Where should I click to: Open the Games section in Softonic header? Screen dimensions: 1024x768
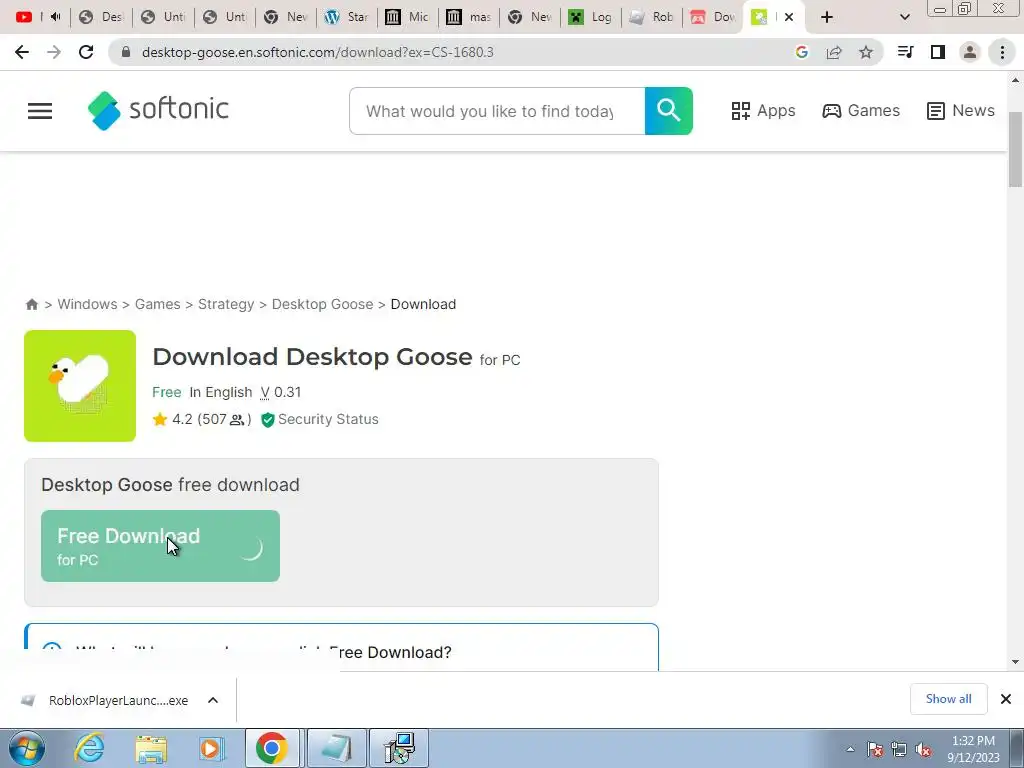coord(861,110)
